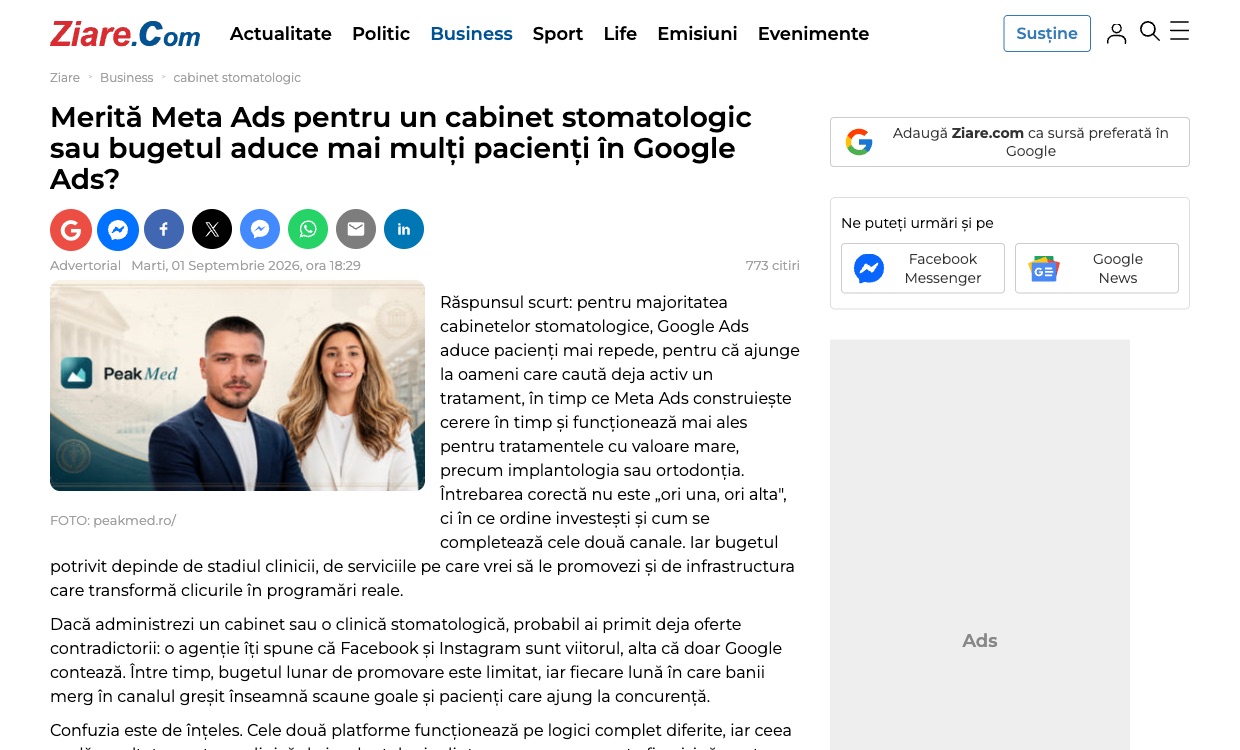The image size is (1240, 750).
Task: Click PeakMed article image
Action: coord(237,386)
